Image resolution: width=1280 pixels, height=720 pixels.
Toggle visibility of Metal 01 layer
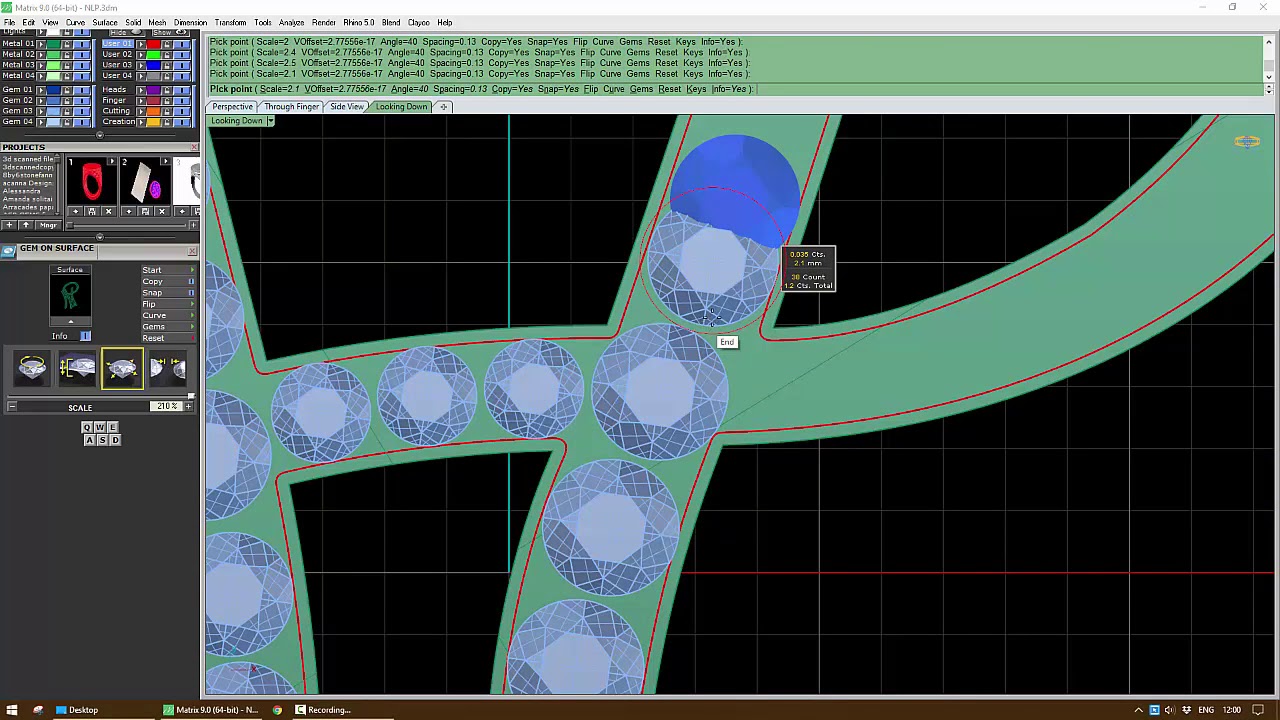click(x=82, y=44)
